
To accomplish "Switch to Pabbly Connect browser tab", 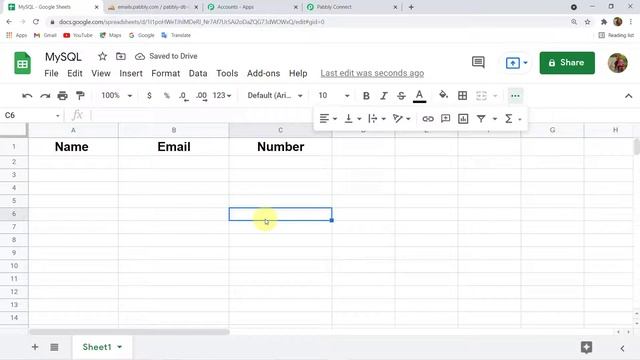I will coord(351,7).
